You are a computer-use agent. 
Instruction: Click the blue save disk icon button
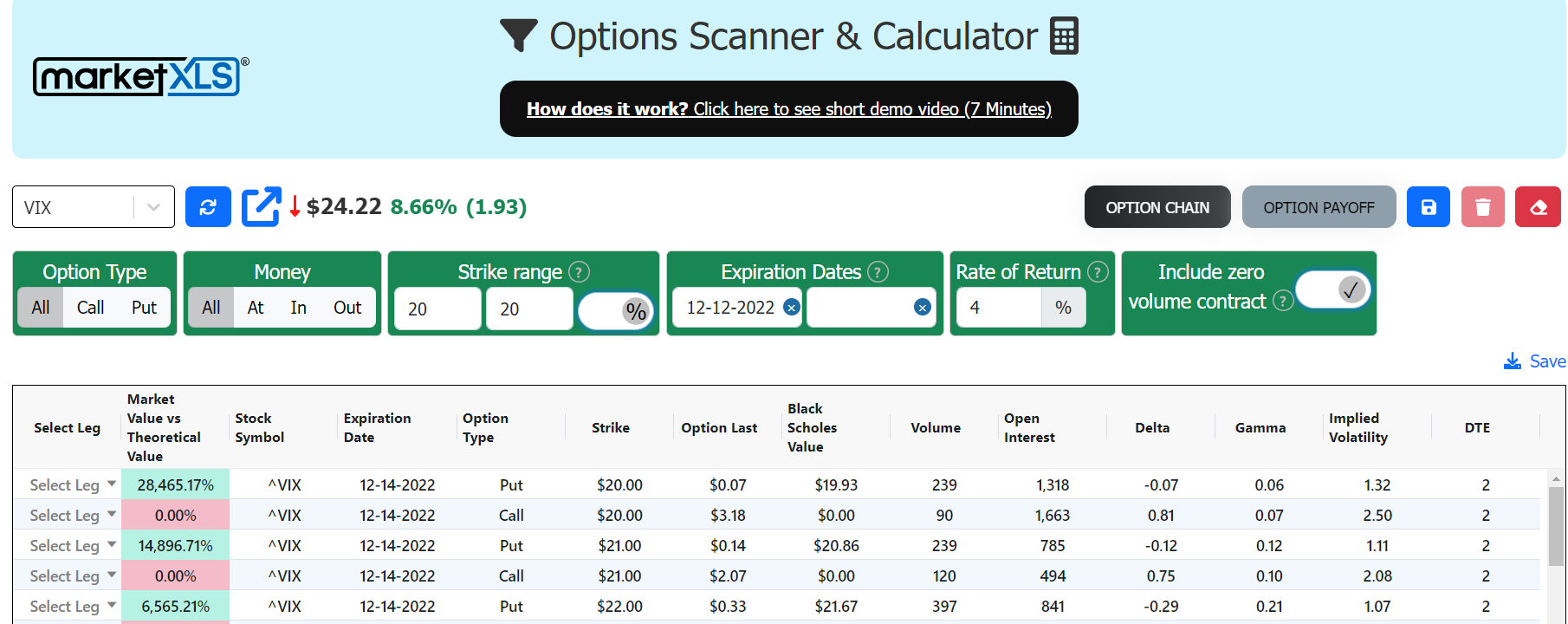coord(1429,207)
